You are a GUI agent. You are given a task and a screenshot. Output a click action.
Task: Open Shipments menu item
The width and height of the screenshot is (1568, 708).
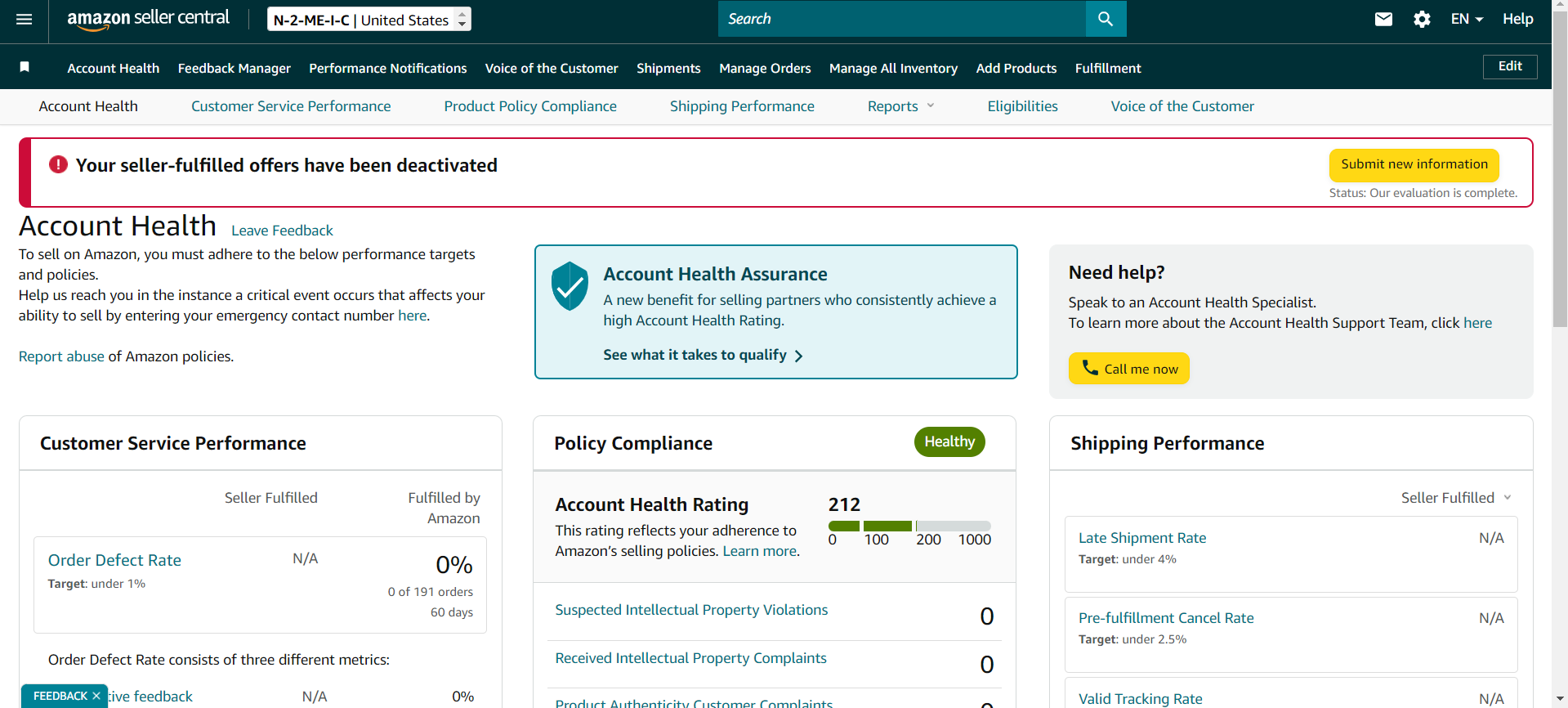pyautogui.click(x=668, y=68)
